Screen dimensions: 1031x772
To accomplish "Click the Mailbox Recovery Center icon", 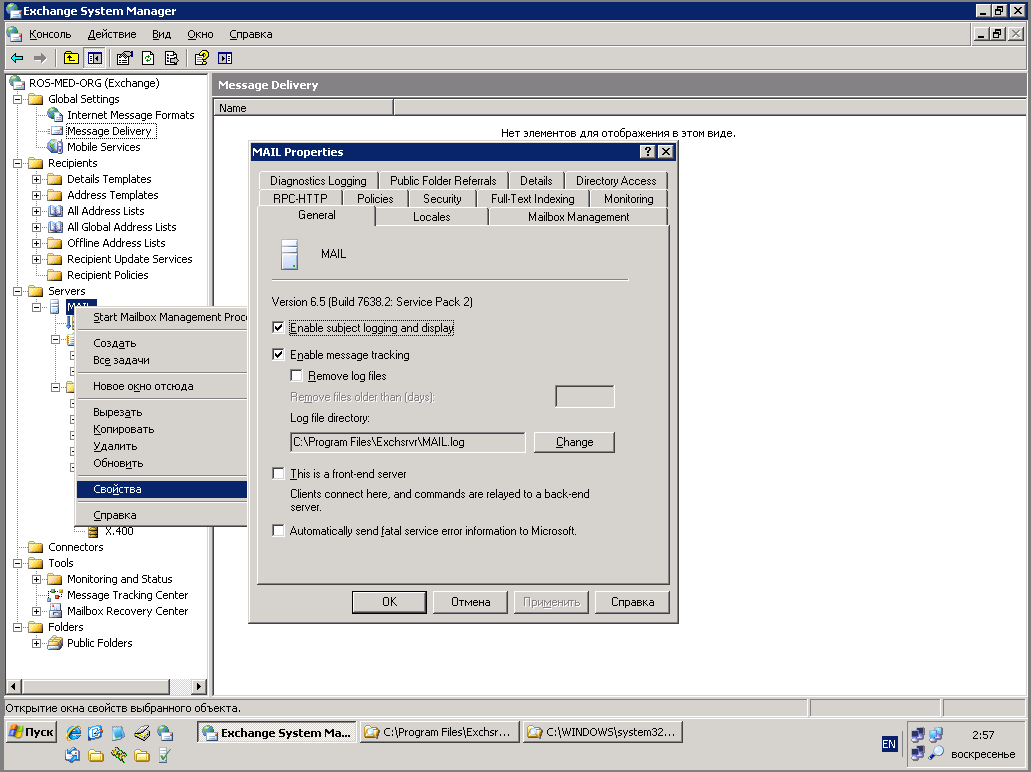I will 55,611.
